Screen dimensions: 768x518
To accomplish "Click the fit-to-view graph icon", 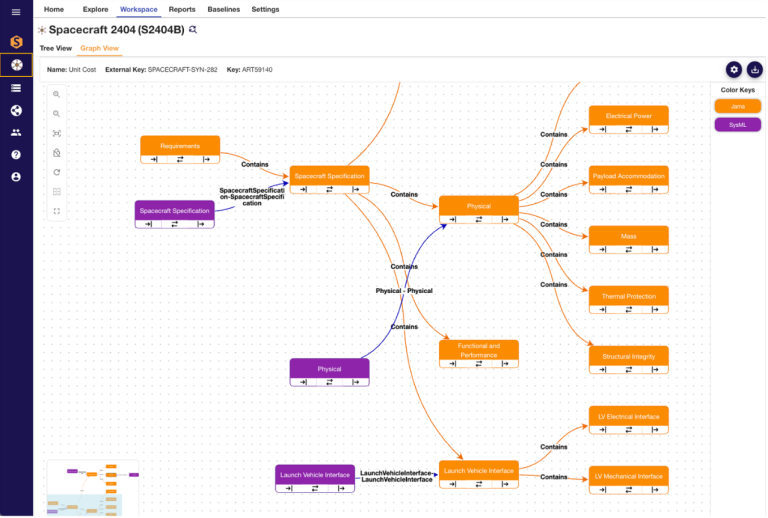I will click(57, 134).
